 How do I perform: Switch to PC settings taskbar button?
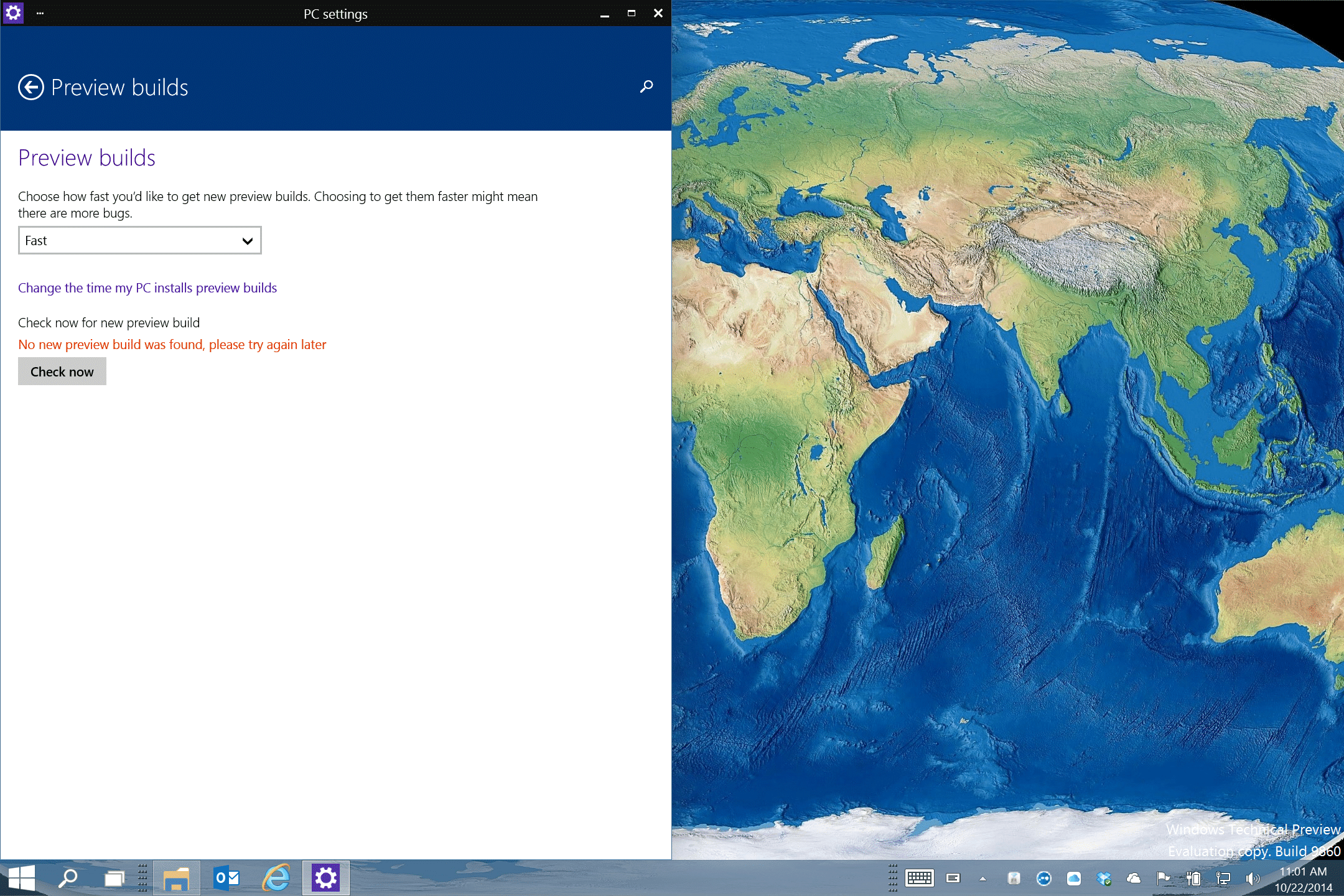[325, 878]
